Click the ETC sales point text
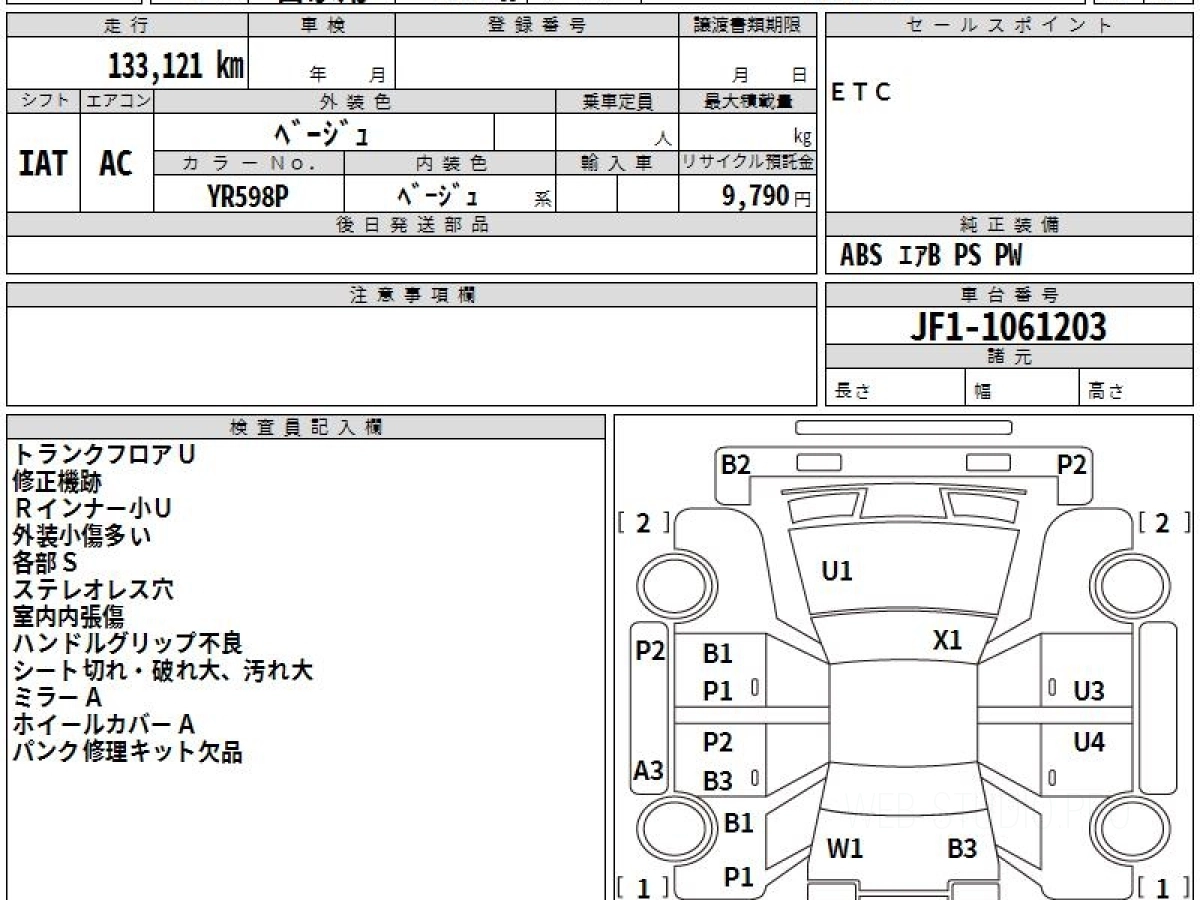The width and height of the screenshot is (1200, 900). coord(861,93)
